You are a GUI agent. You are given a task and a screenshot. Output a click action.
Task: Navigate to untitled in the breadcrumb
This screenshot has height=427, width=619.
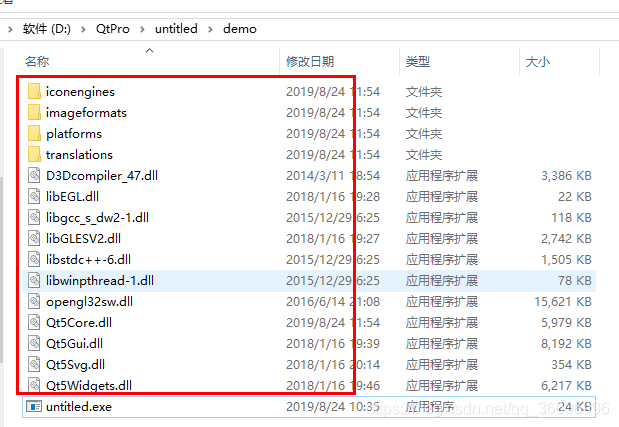176,29
